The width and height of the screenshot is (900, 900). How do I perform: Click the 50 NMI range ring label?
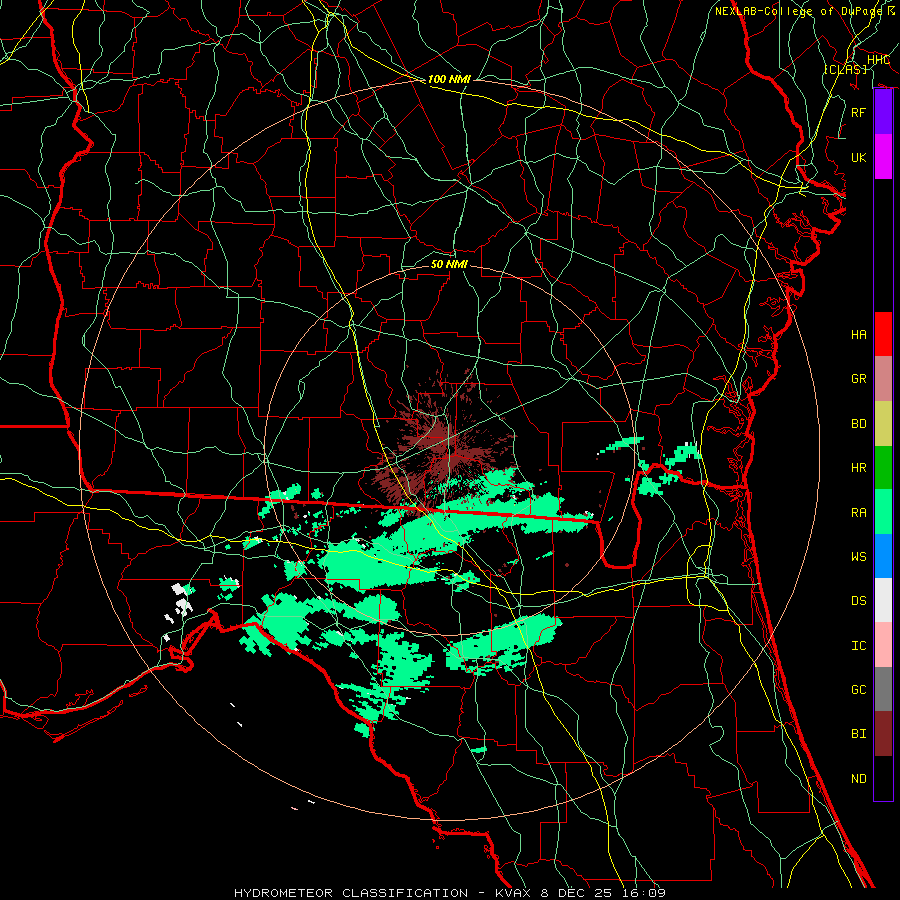click(449, 264)
